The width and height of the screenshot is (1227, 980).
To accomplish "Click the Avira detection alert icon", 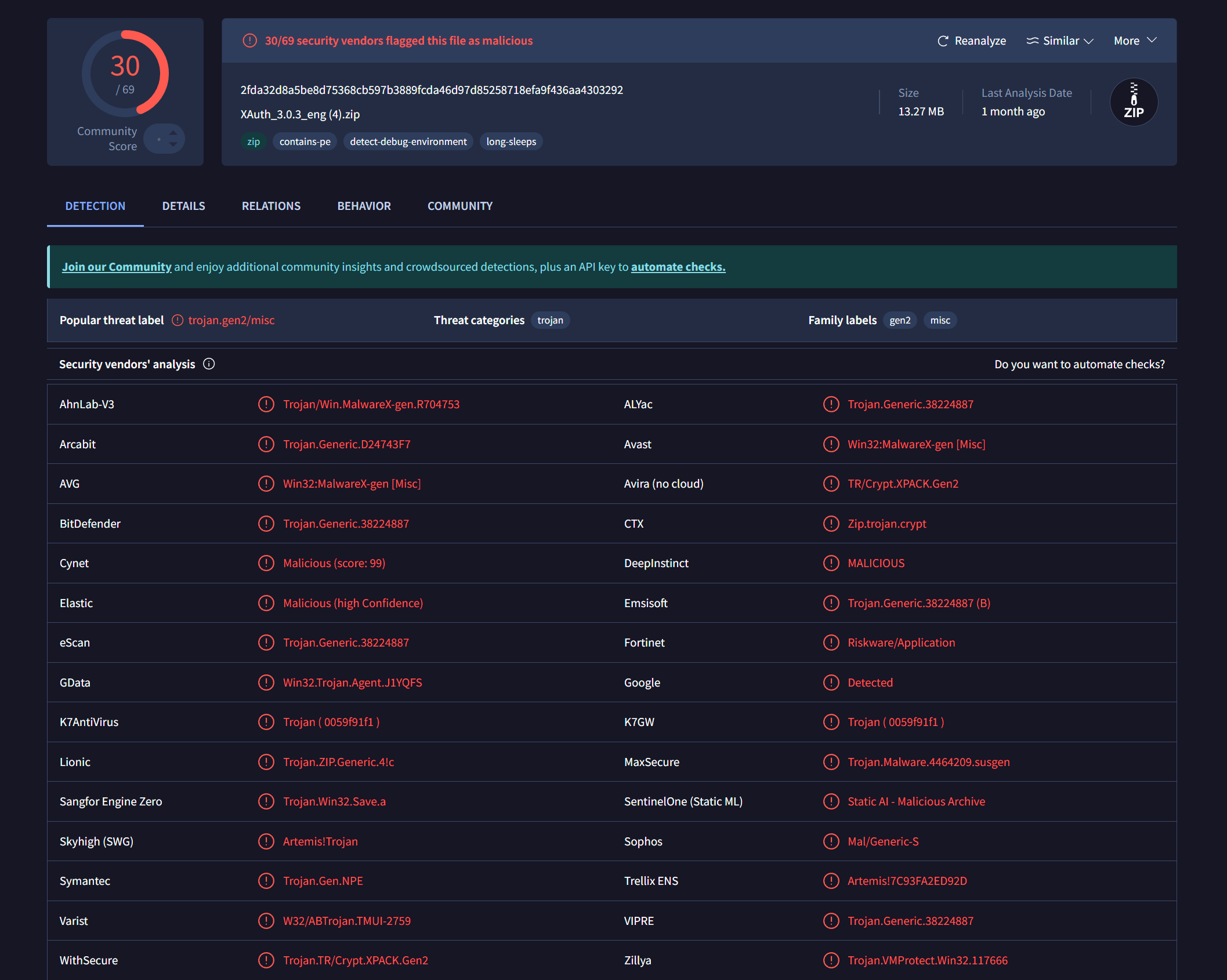I will (831, 484).
